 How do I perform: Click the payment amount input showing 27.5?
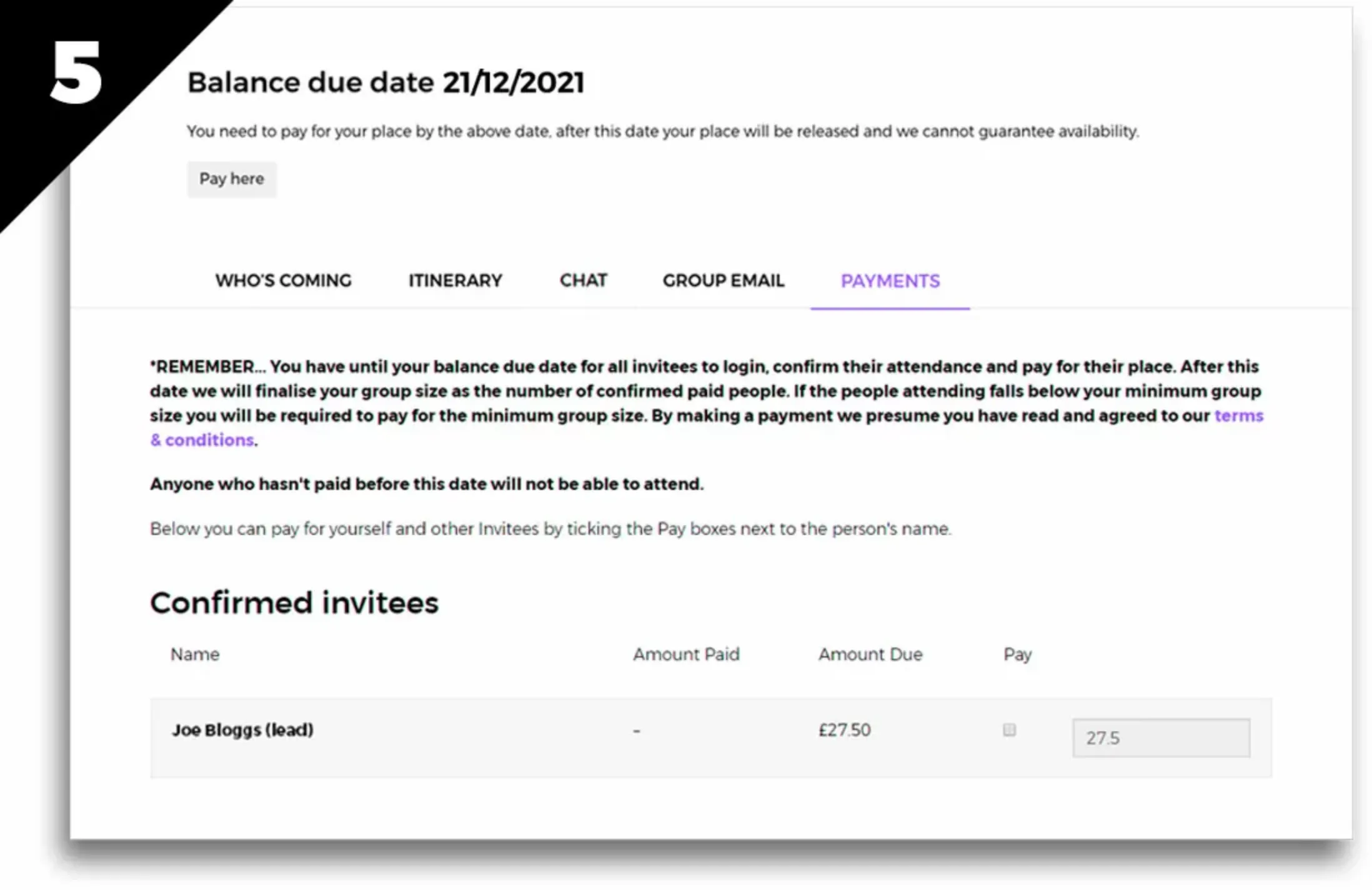pyautogui.click(x=1161, y=737)
